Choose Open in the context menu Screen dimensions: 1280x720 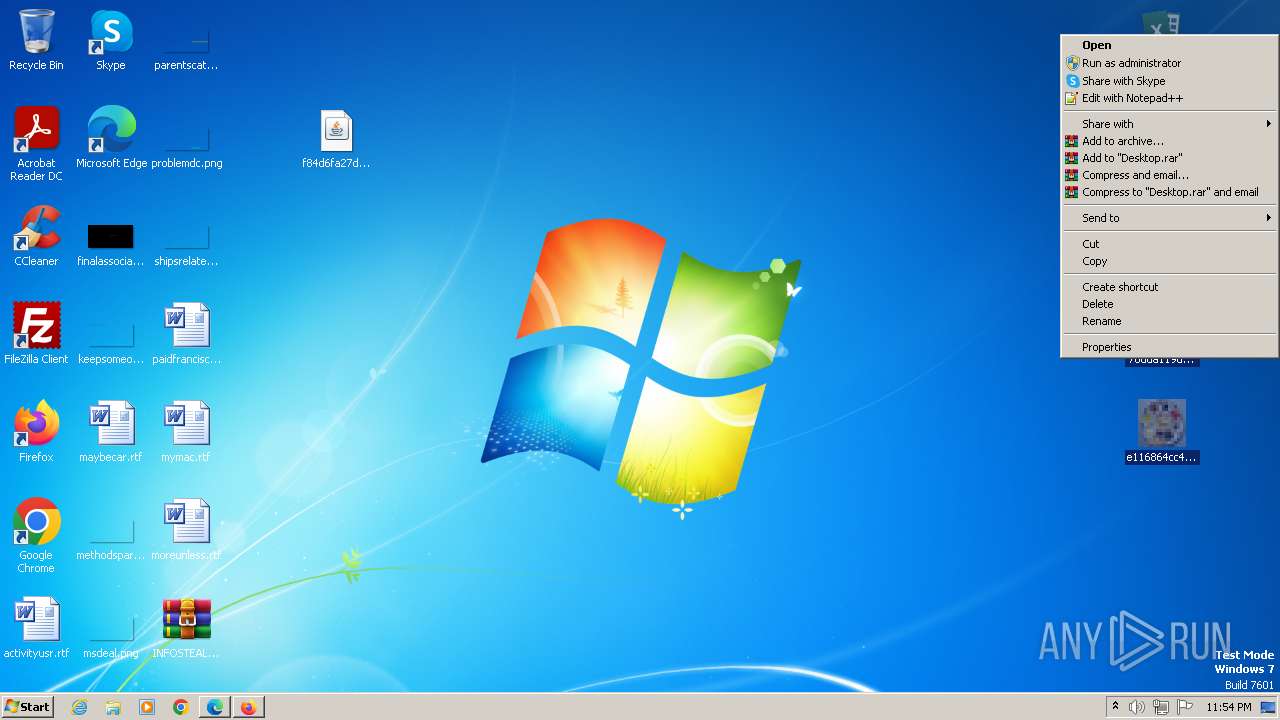1169,45
